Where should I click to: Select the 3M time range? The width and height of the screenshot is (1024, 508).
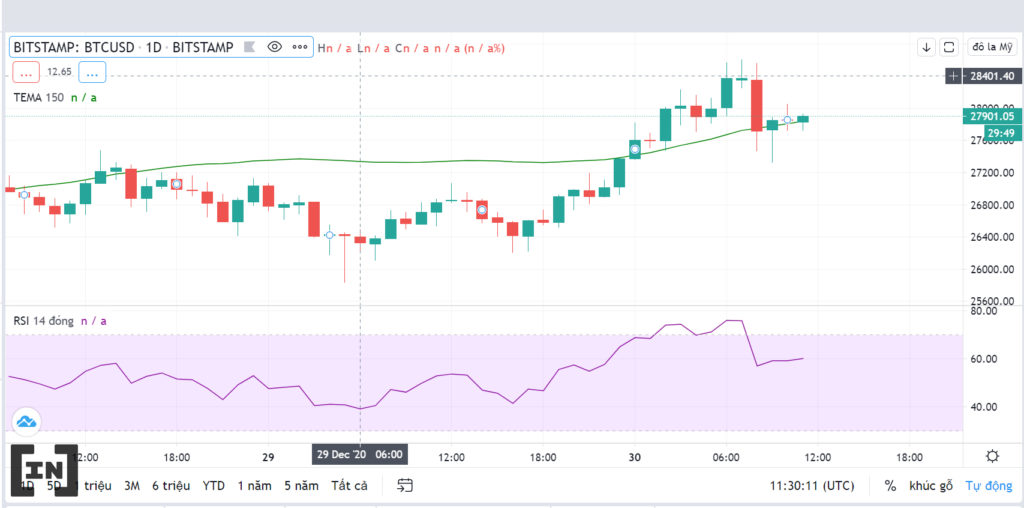point(132,486)
